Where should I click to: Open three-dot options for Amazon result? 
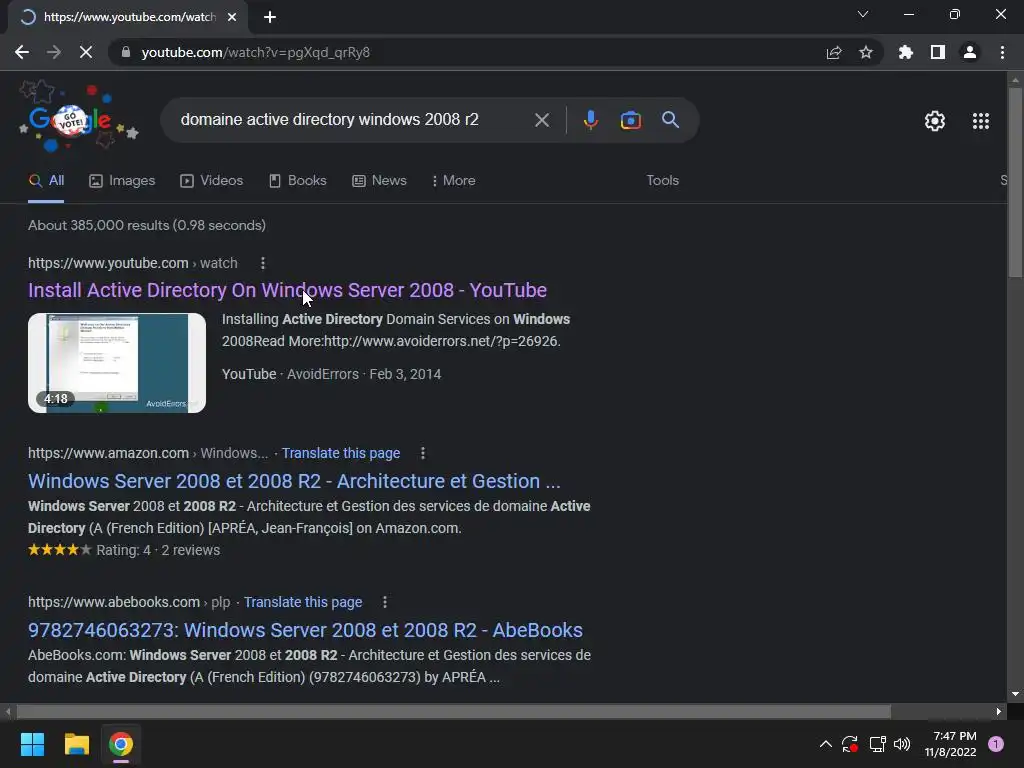click(x=423, y=453)
